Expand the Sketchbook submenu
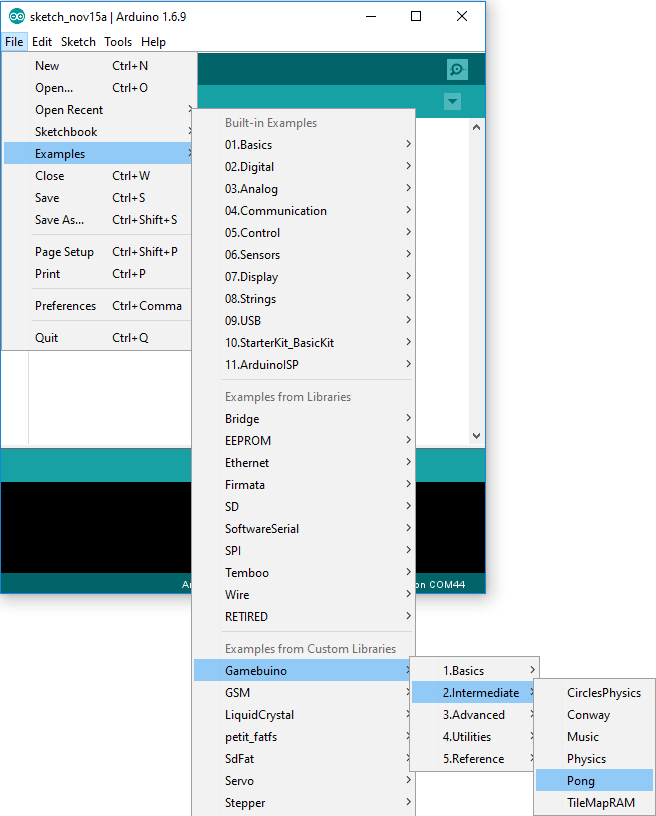 (x=98, y=132)
